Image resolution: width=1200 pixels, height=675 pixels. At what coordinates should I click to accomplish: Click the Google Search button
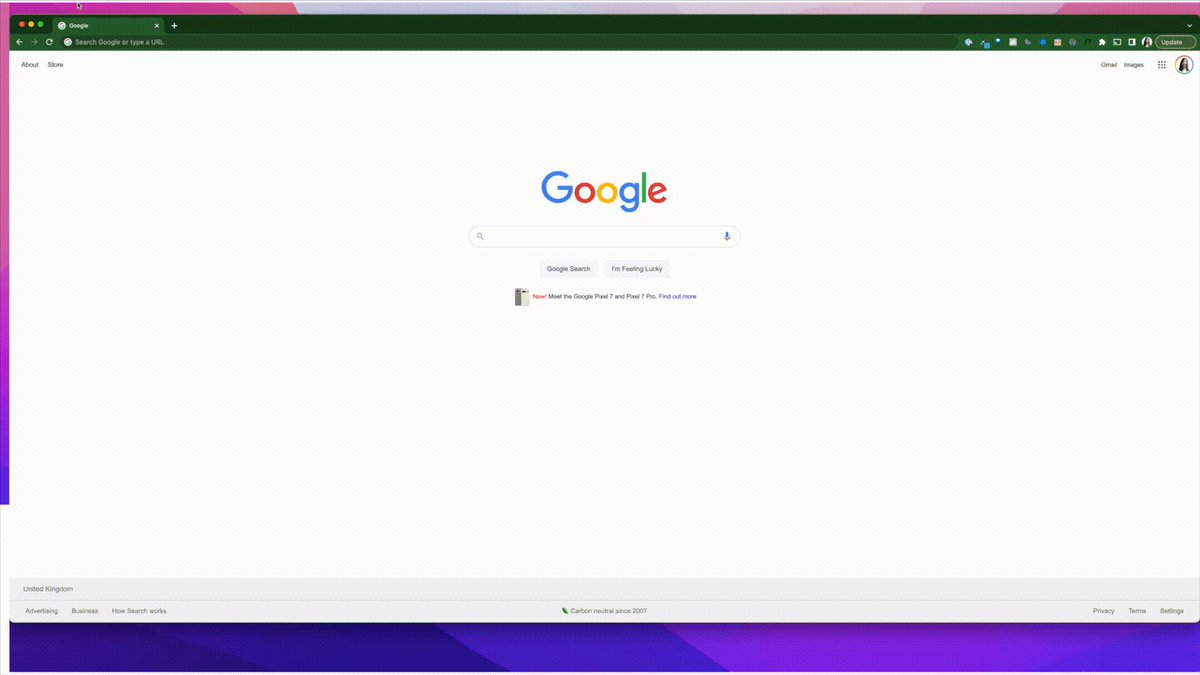(569, 268)
